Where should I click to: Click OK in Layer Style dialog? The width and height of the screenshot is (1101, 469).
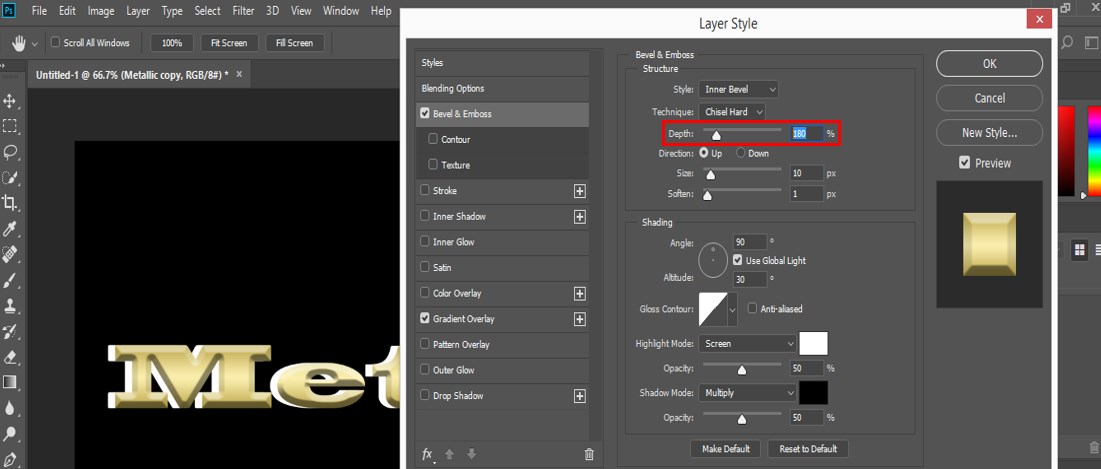(x=989, y=63)
